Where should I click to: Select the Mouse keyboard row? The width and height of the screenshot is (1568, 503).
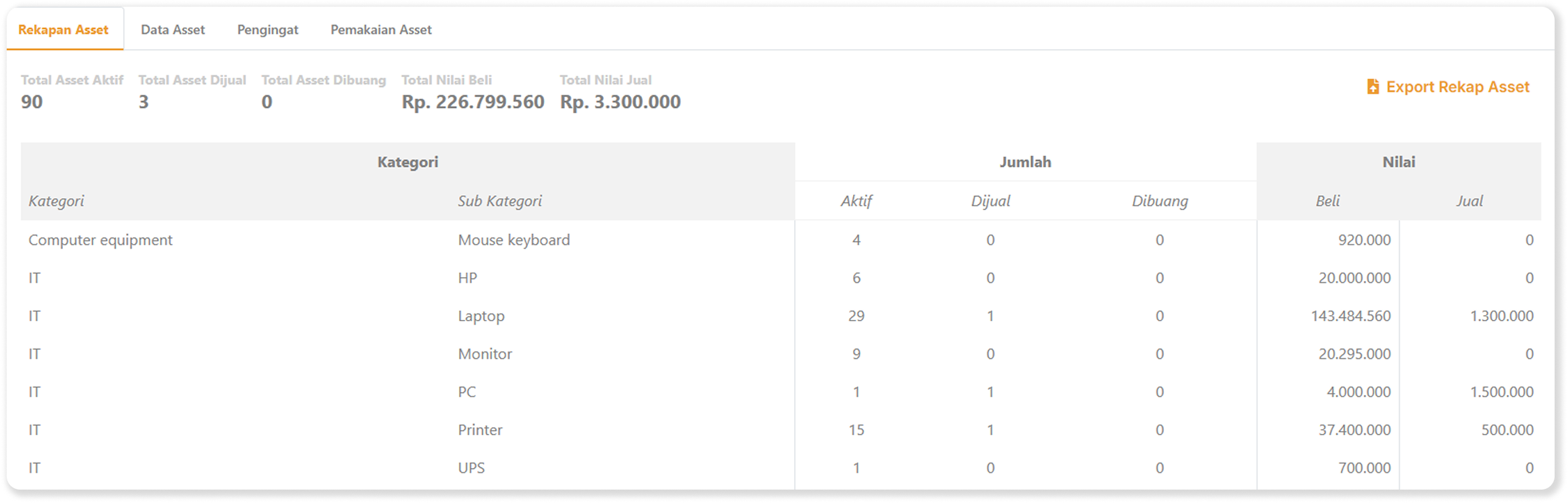513,239
